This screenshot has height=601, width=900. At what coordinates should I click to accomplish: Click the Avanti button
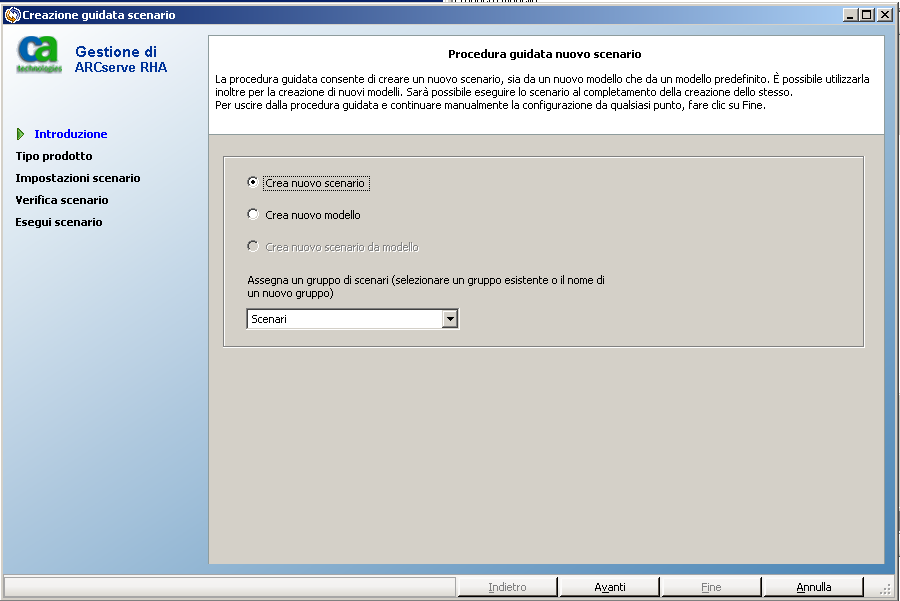(x=610, y=587)
